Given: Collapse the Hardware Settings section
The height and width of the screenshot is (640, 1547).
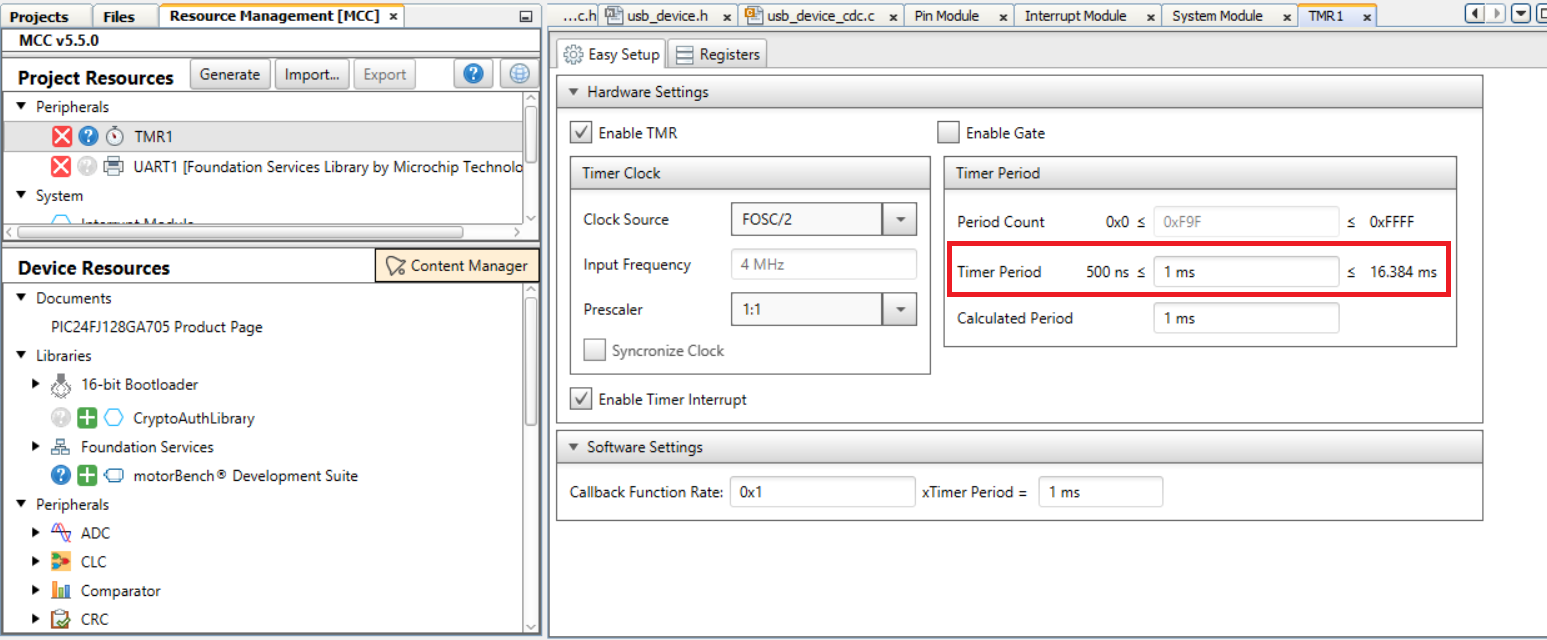Looking at the screenshot, I should tap(573, 92).
